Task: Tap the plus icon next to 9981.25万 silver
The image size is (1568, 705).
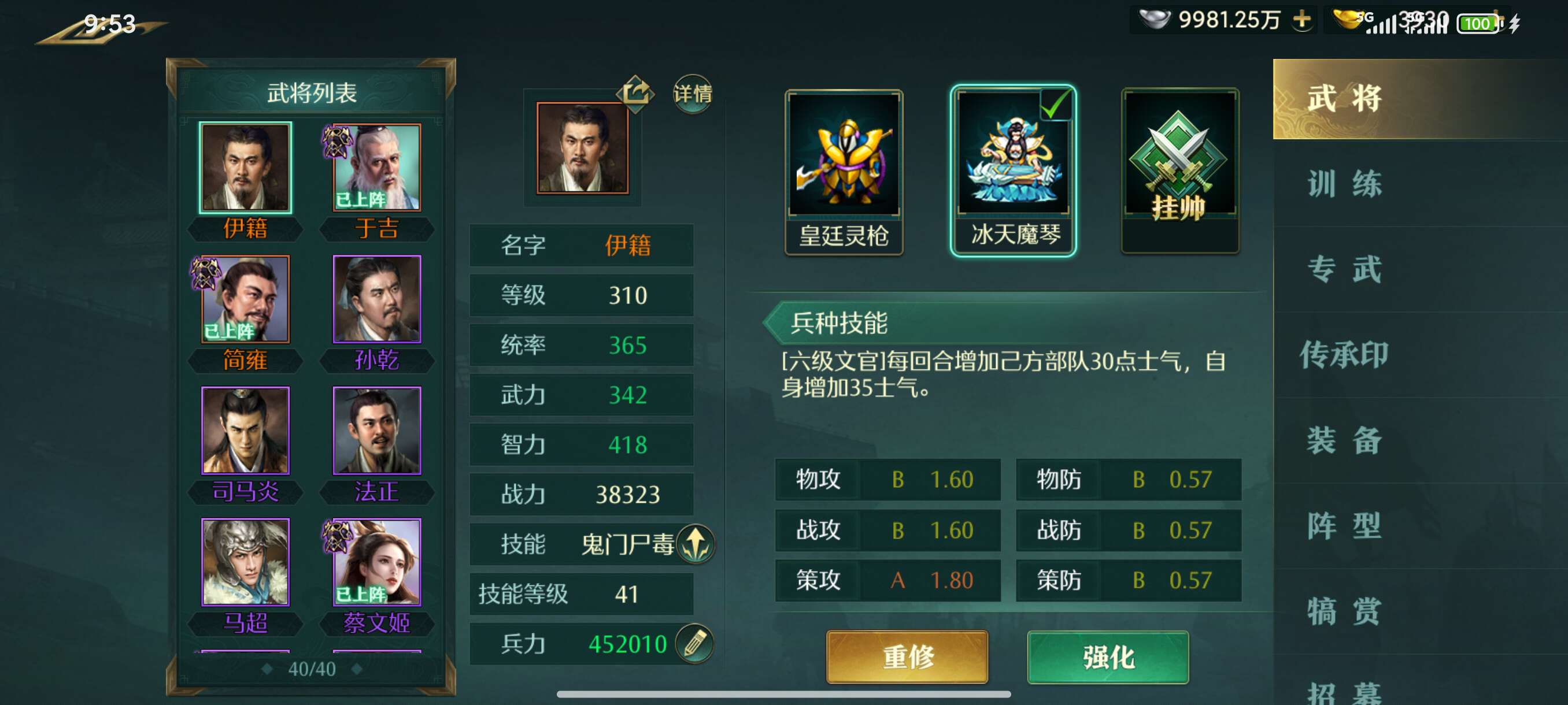Action: click(x=1301, y=20)
